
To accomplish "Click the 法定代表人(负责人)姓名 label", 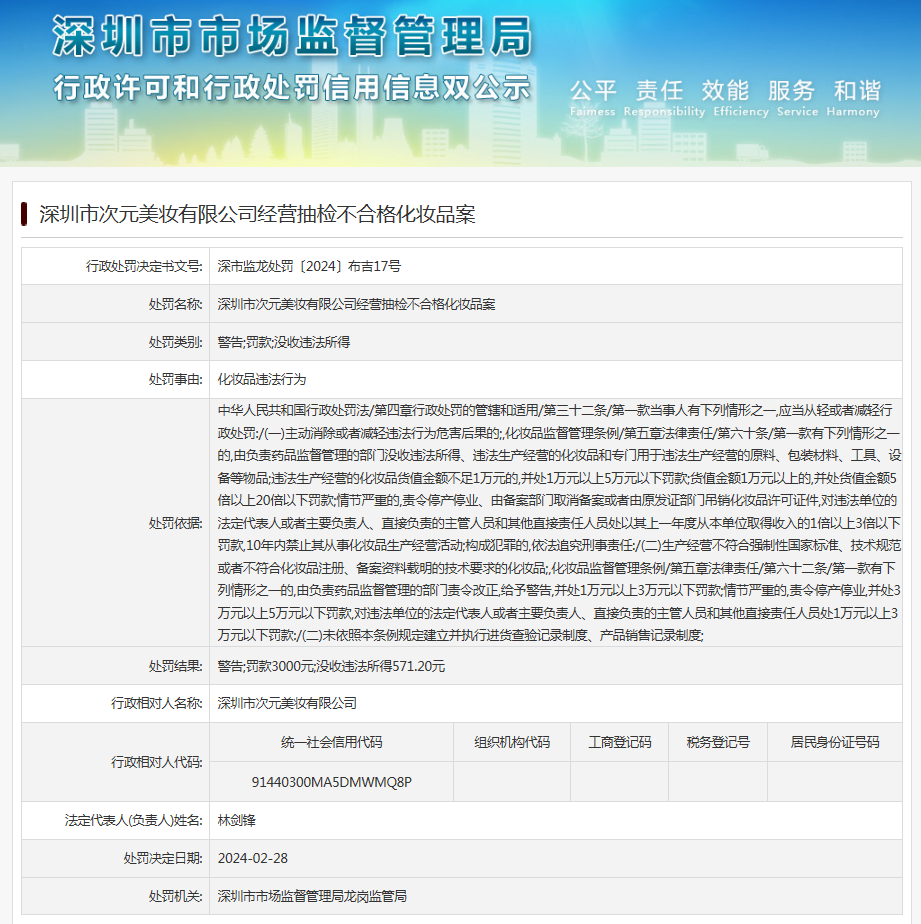I will tap(133, 820).
